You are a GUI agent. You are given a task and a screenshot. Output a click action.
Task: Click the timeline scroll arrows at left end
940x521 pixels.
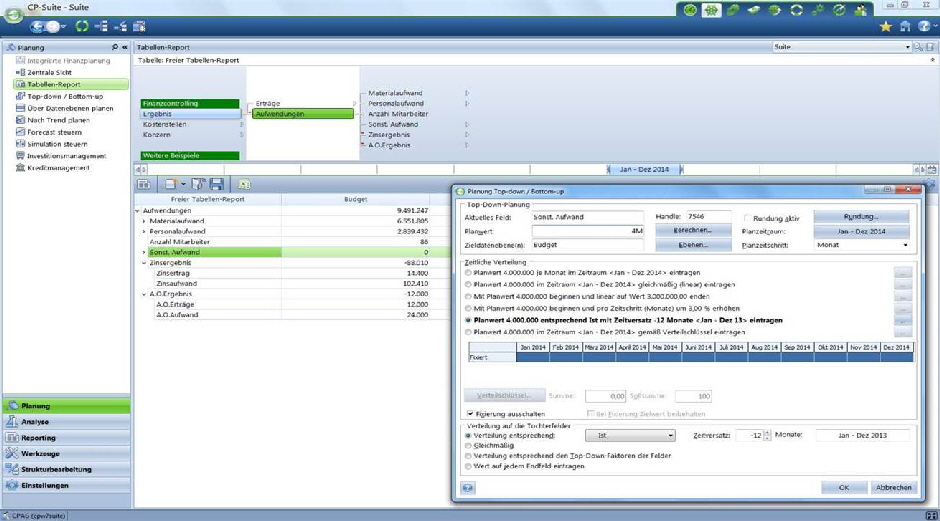click(141, 170)
